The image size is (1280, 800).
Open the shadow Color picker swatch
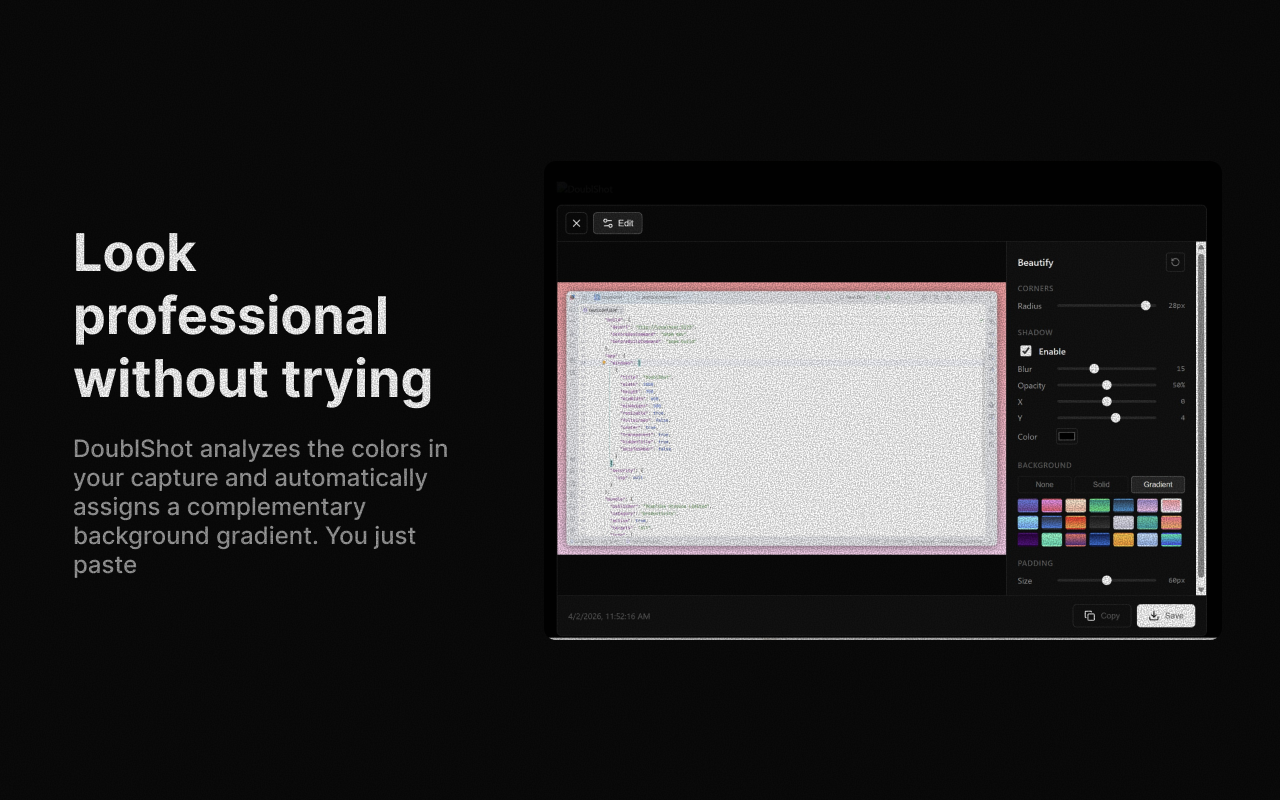(x=1067, y=436)
